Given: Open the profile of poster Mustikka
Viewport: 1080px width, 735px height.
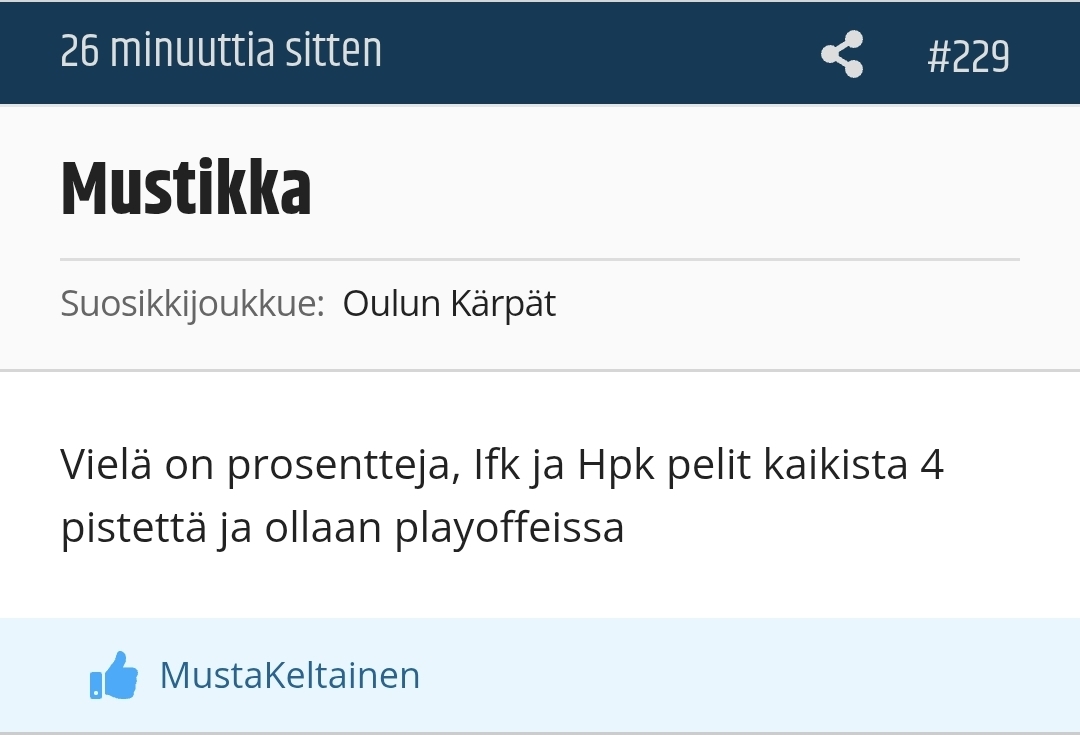Looking at the screenshot, I should [186, 188].
